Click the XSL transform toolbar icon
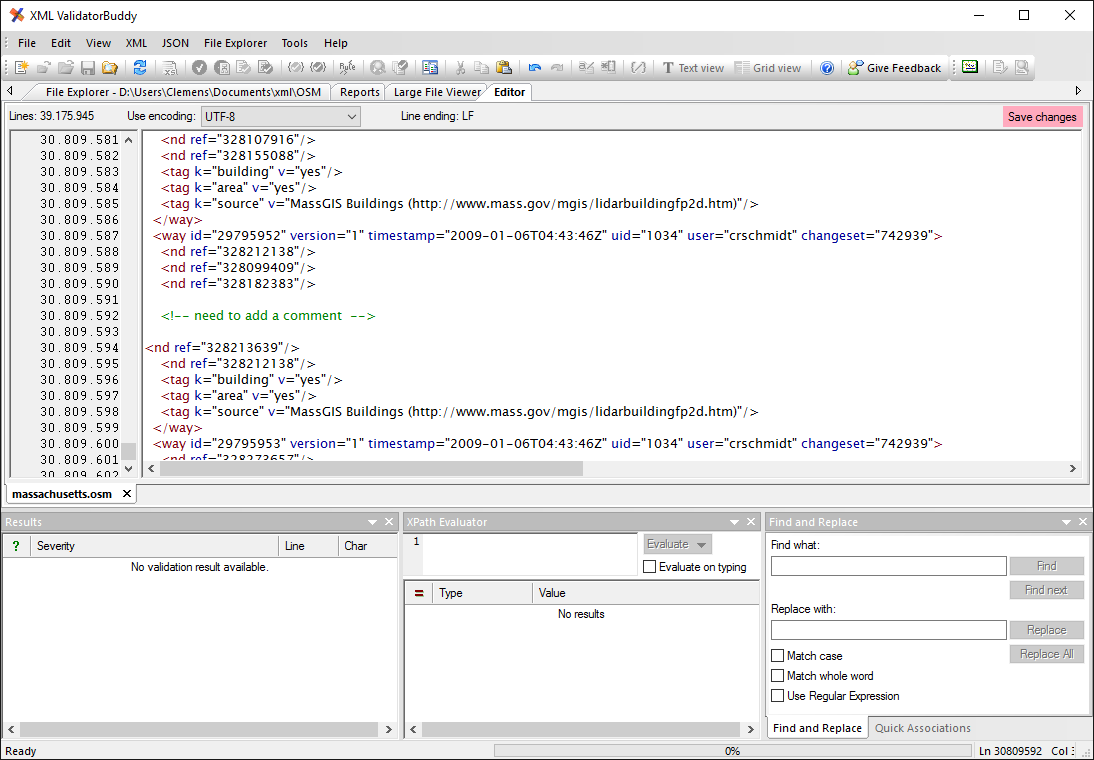 pyautogui.click(x=170, y=68)
